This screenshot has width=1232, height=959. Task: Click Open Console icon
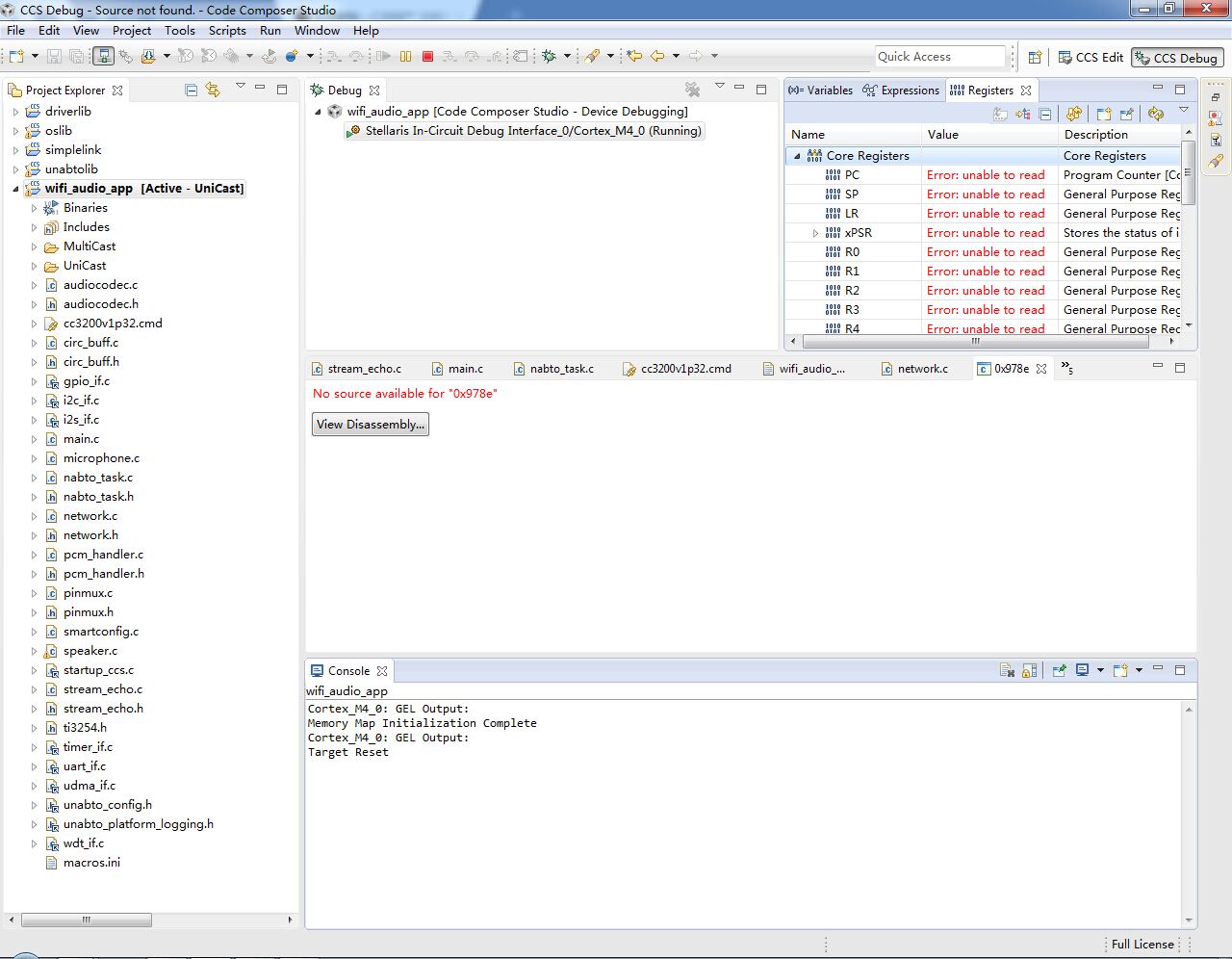tap(1119, 670)
